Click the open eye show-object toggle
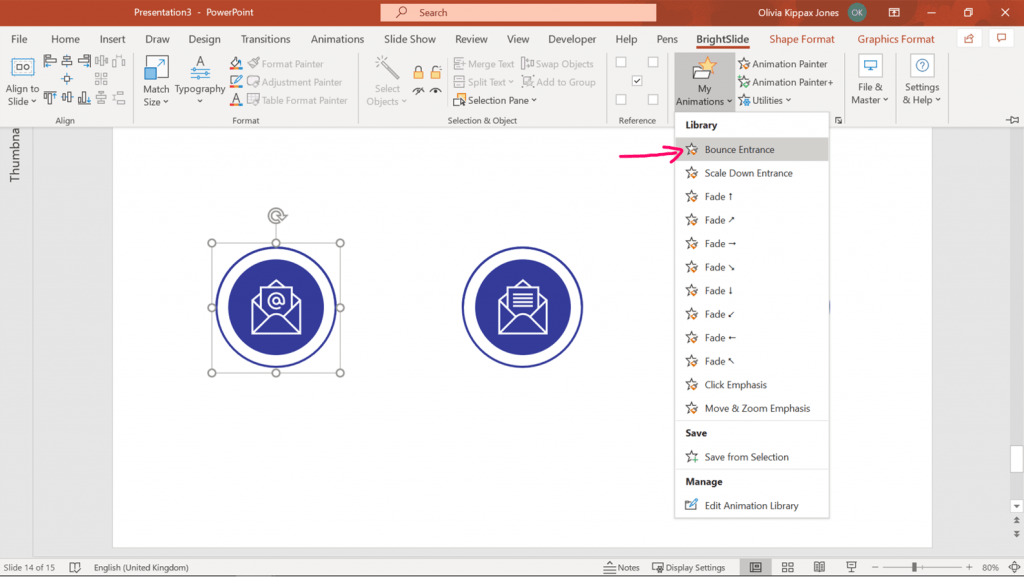The width and height of the screenshot is (1024, 577). coord(436,91)
